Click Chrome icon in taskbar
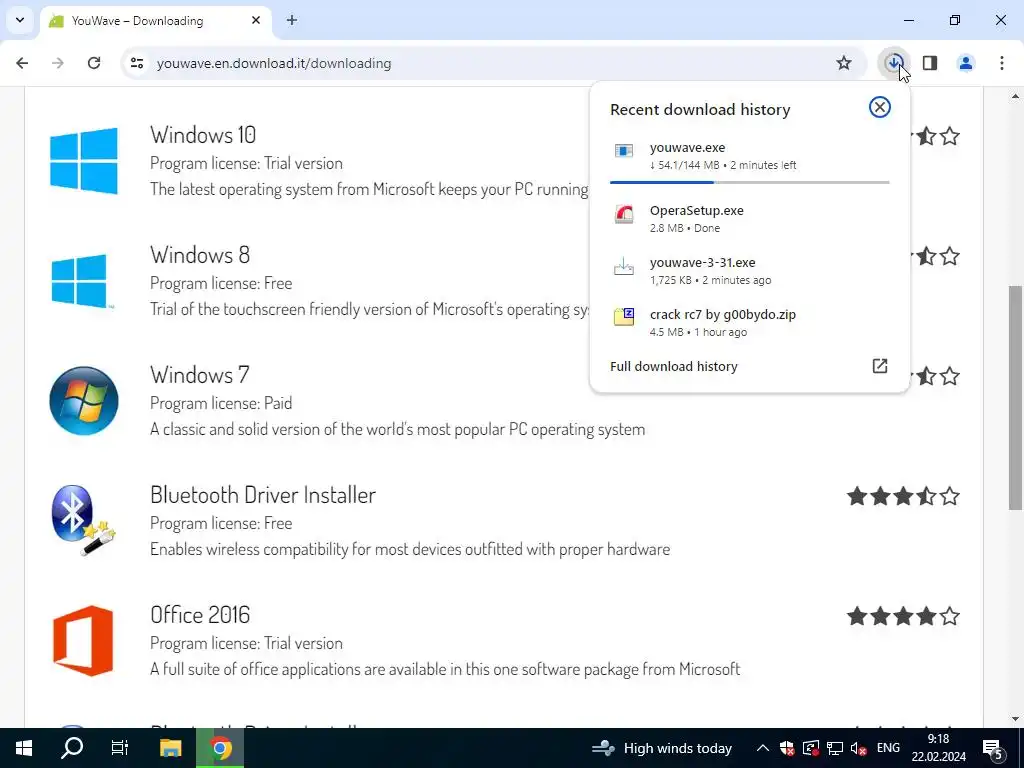The width and height of the screenshot is (1024, 768). 220,748
